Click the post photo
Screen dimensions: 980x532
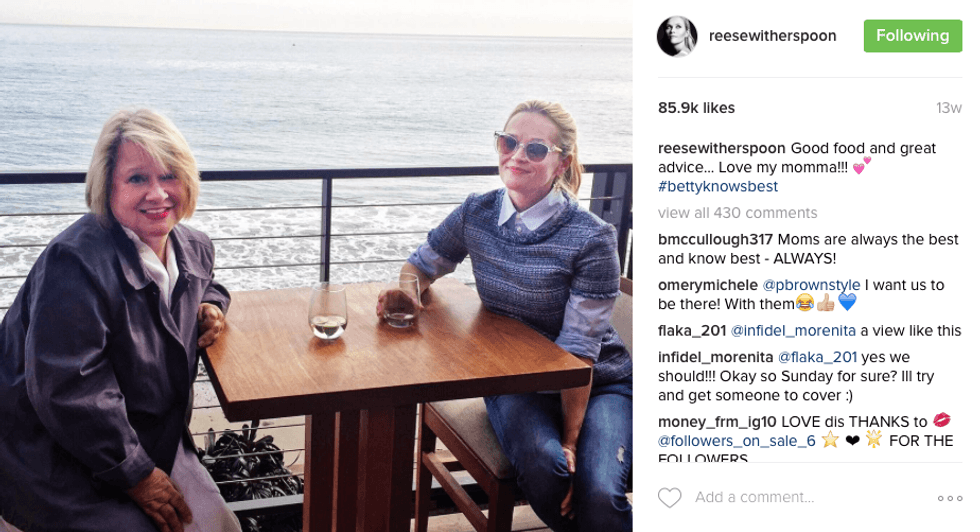(x=316, y=266)
